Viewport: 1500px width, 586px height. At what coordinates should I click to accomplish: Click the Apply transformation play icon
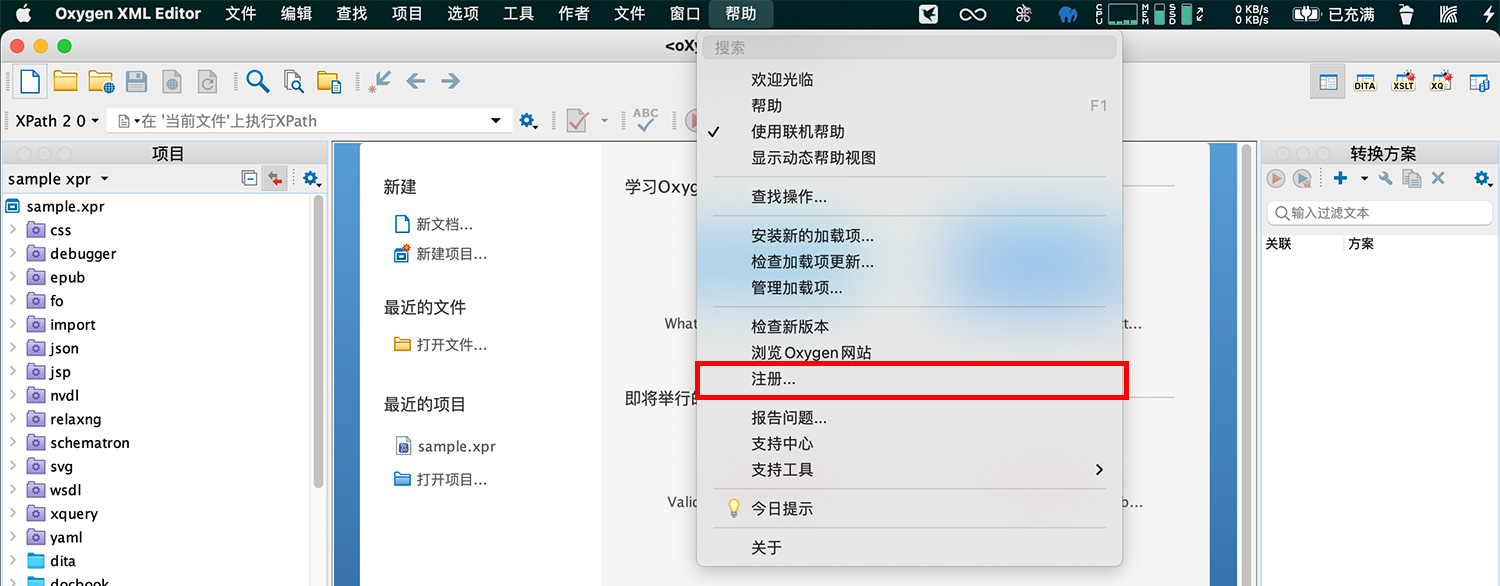[x=1276, y=178]
